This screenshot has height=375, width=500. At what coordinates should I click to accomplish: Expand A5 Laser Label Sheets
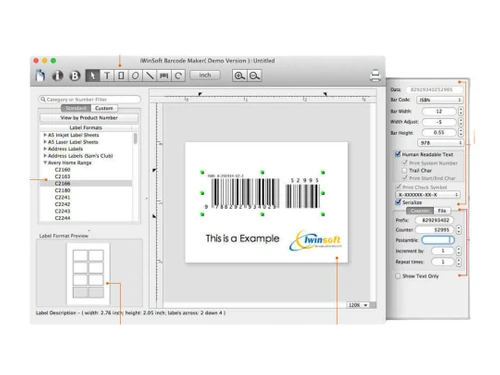tap(45, 142)
